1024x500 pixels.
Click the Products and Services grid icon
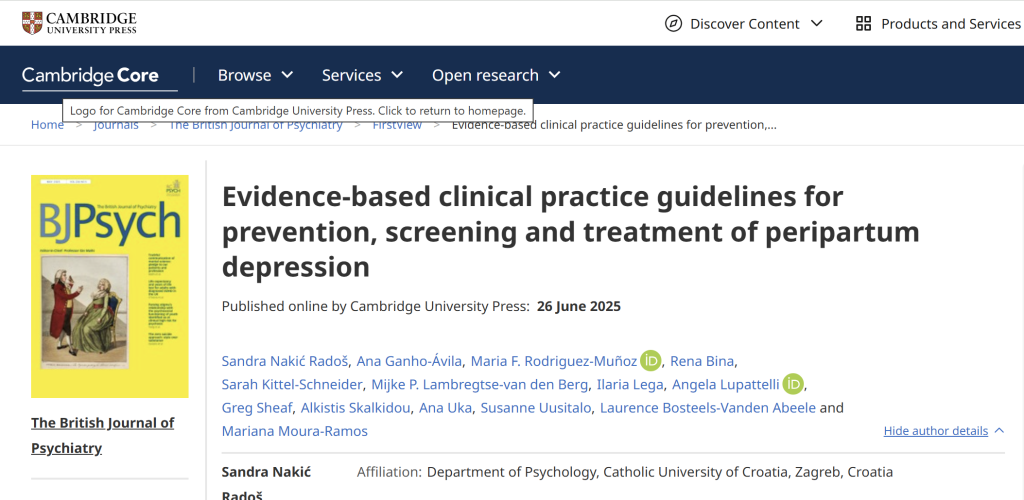(863, 23)
